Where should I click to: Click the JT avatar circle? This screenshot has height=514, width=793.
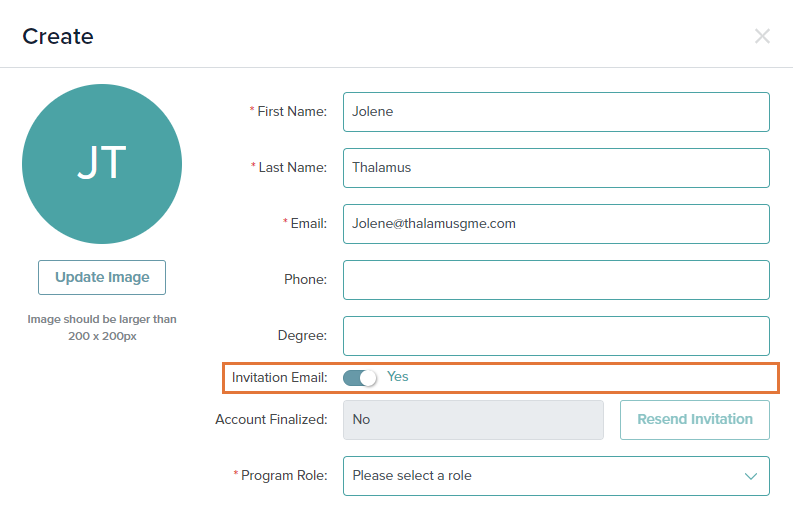(102, 164)
